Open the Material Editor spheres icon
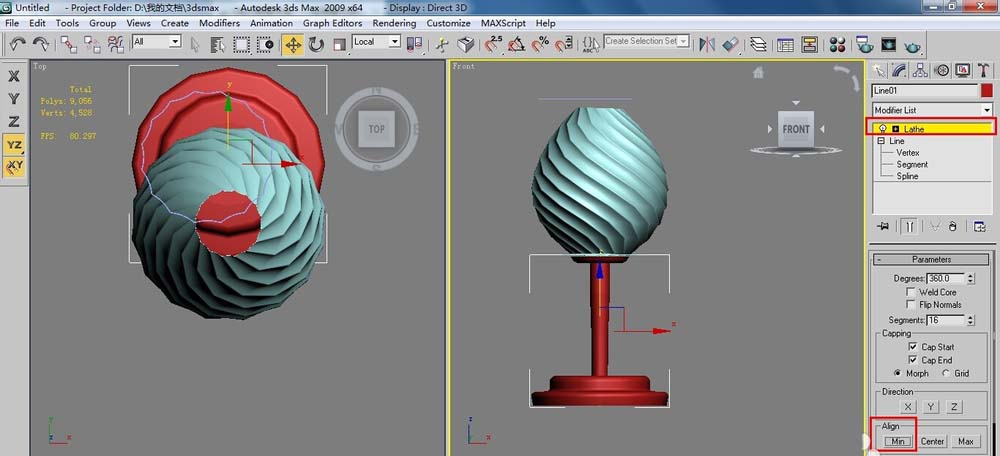 pyautogui.click(x=837, y=44)
